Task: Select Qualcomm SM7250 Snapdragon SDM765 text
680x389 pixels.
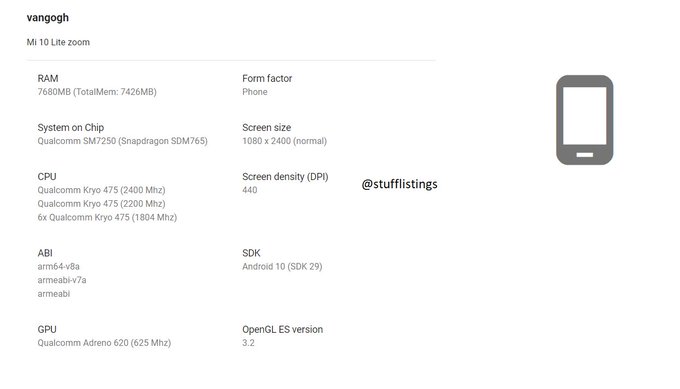Action: [x=122, y=141]
